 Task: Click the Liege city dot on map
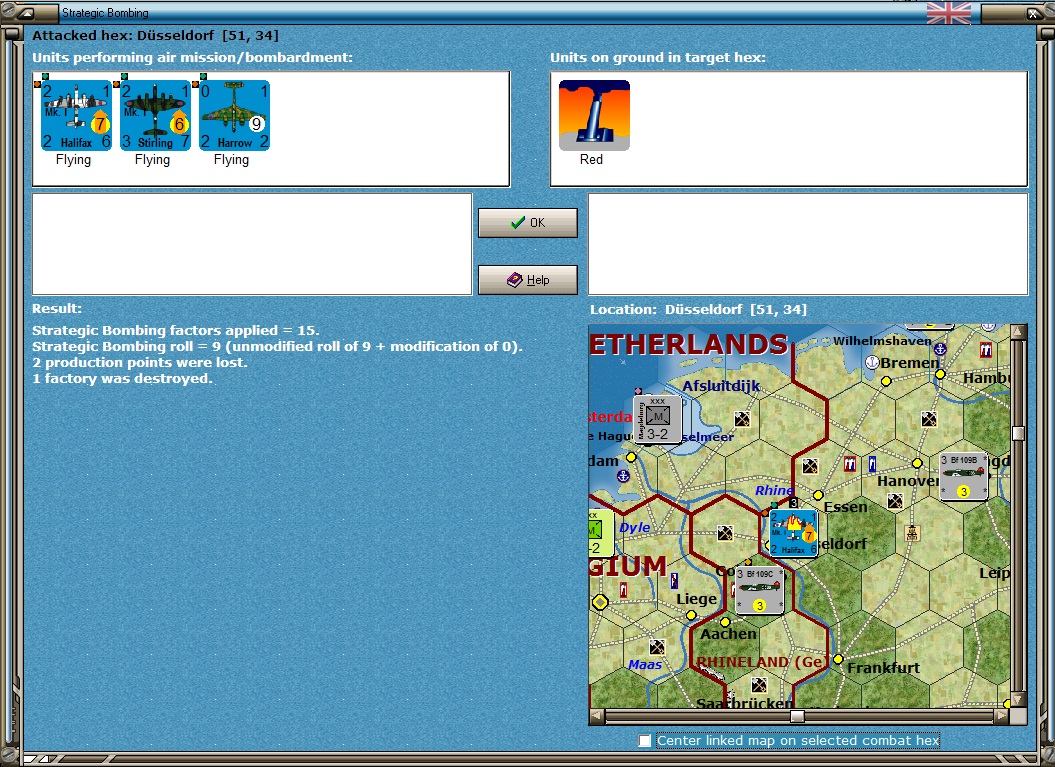[691, 615]
